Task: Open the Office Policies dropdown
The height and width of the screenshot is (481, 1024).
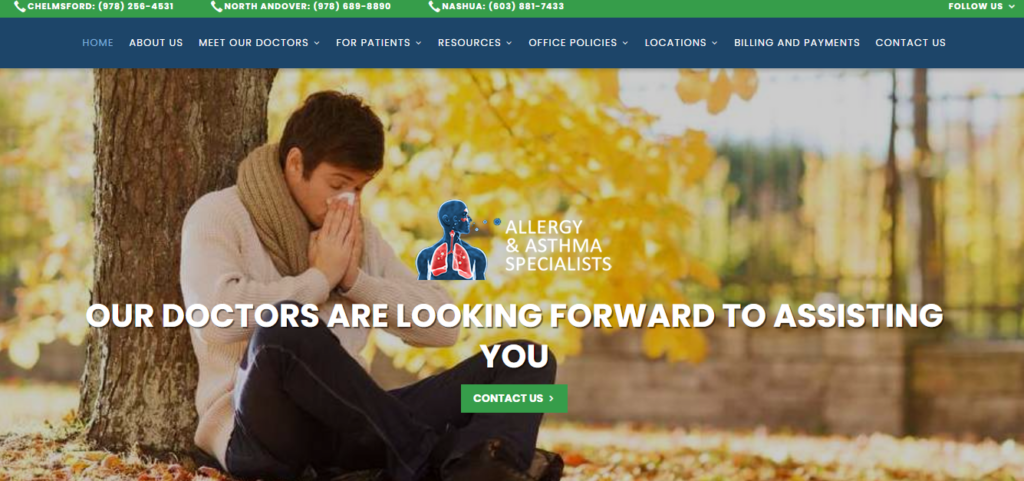Action: [579, 42]
